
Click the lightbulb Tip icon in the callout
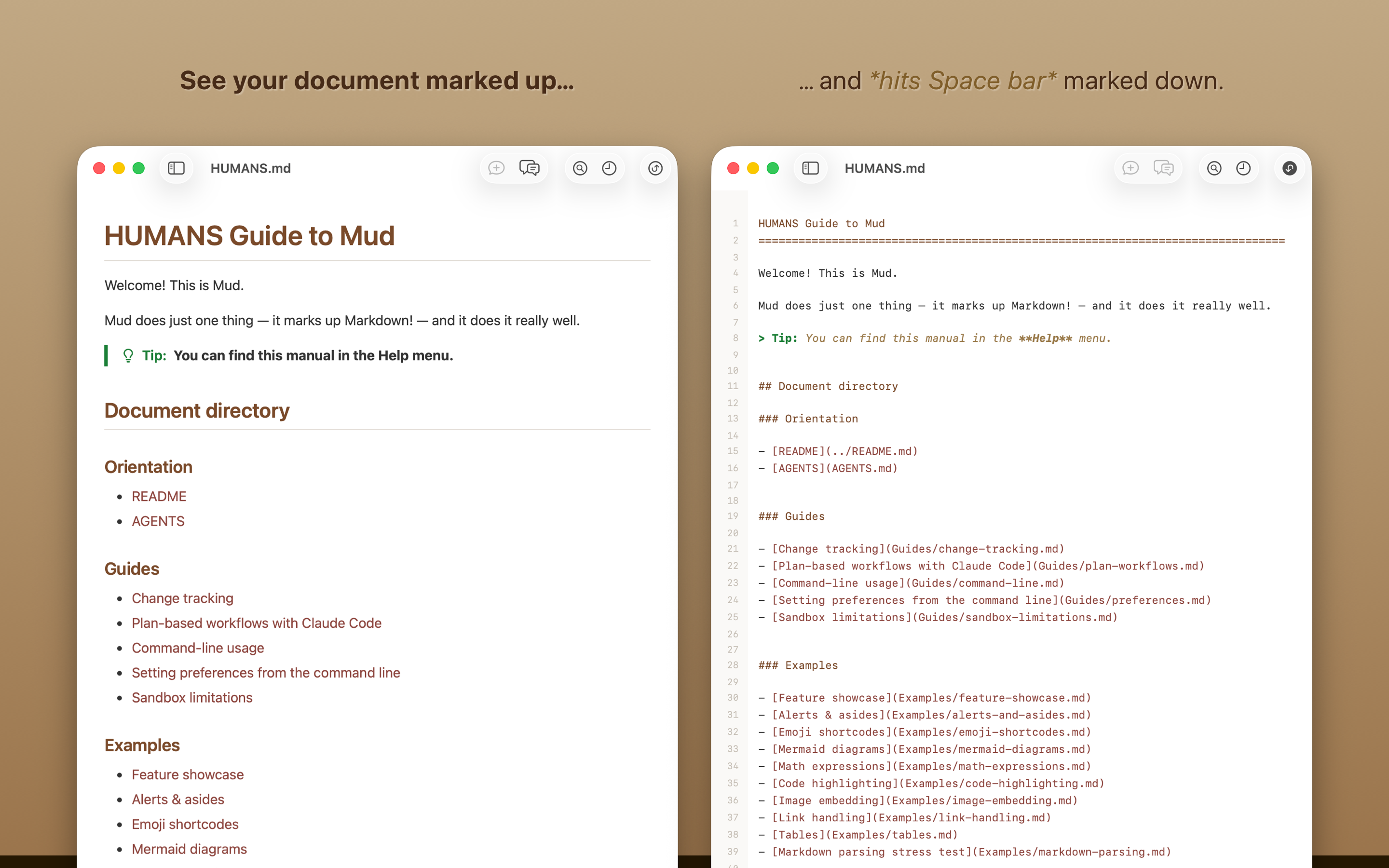pyautogui.click(x=128, y=356)
